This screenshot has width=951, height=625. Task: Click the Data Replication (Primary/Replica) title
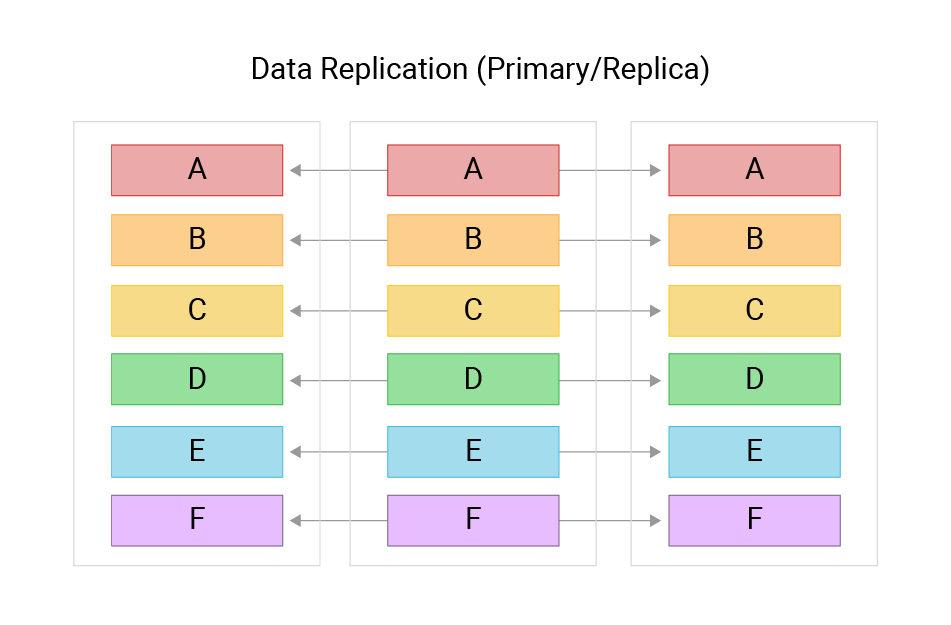click(480, 70)
